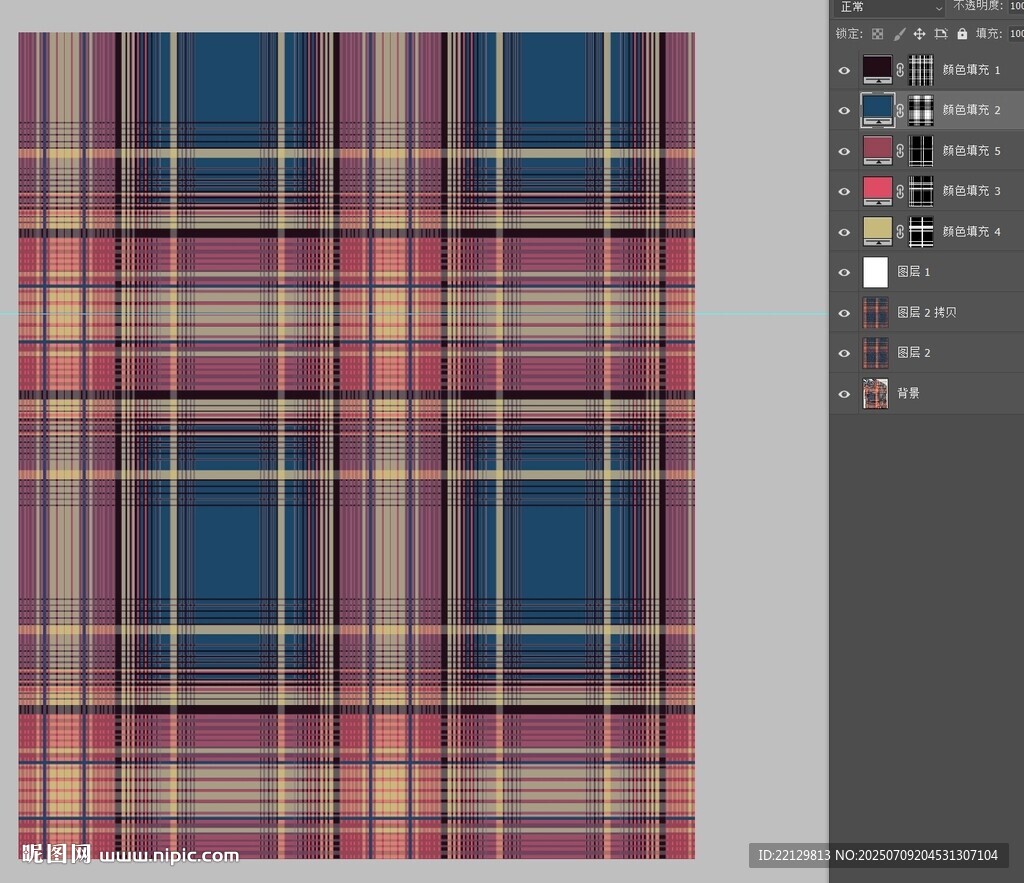Click the lock all padlock icon
This screenshot has height=883, width=1024.
click(x=962, y=34)
